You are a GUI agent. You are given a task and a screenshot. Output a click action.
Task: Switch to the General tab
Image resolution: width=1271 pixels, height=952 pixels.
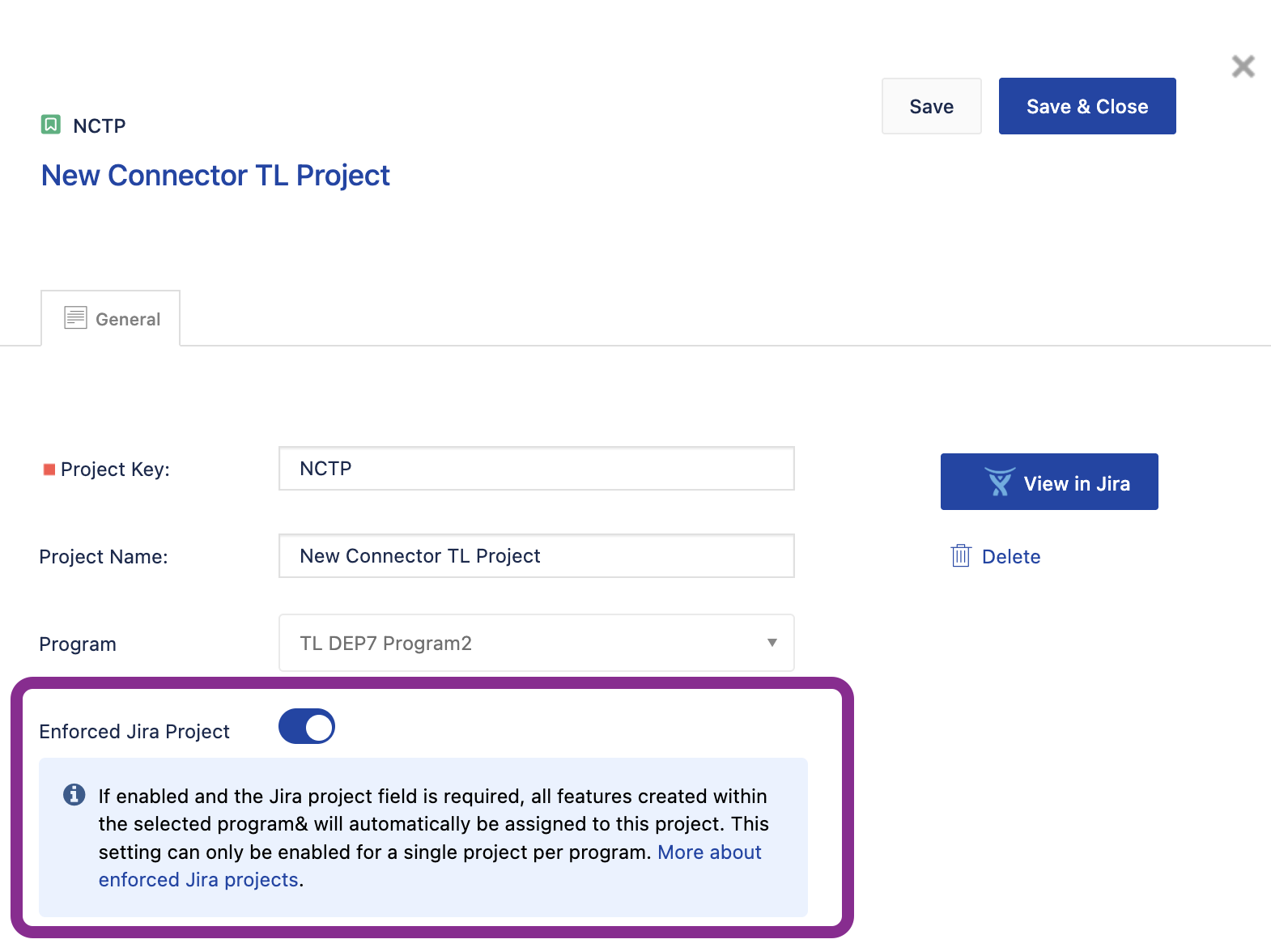tap(111, 319)
